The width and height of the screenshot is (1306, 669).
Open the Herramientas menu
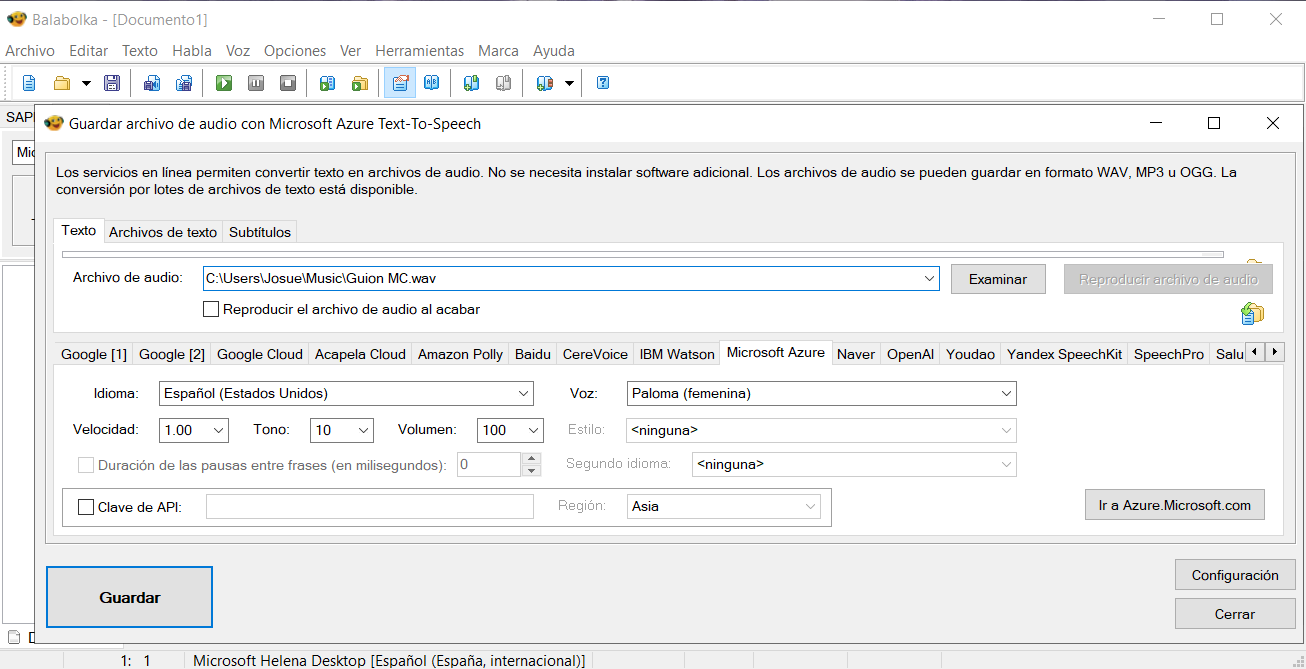pos(420,51)
